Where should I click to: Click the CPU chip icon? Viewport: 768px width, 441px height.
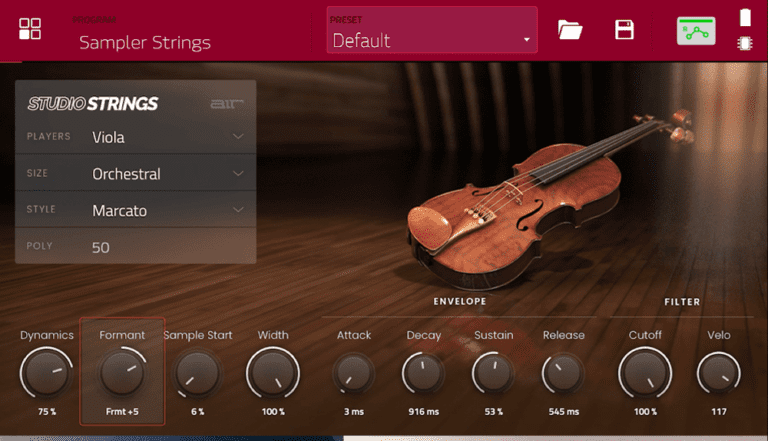[745, 43]
